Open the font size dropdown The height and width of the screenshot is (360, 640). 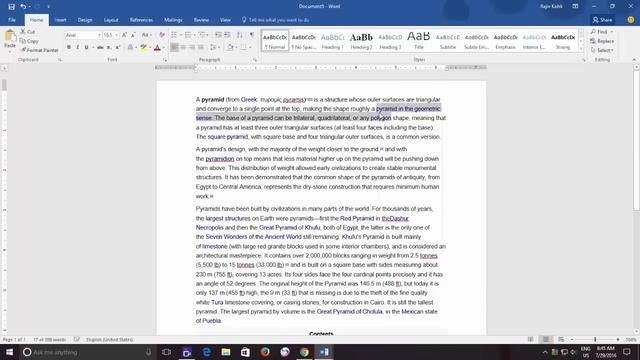[117, 35]
